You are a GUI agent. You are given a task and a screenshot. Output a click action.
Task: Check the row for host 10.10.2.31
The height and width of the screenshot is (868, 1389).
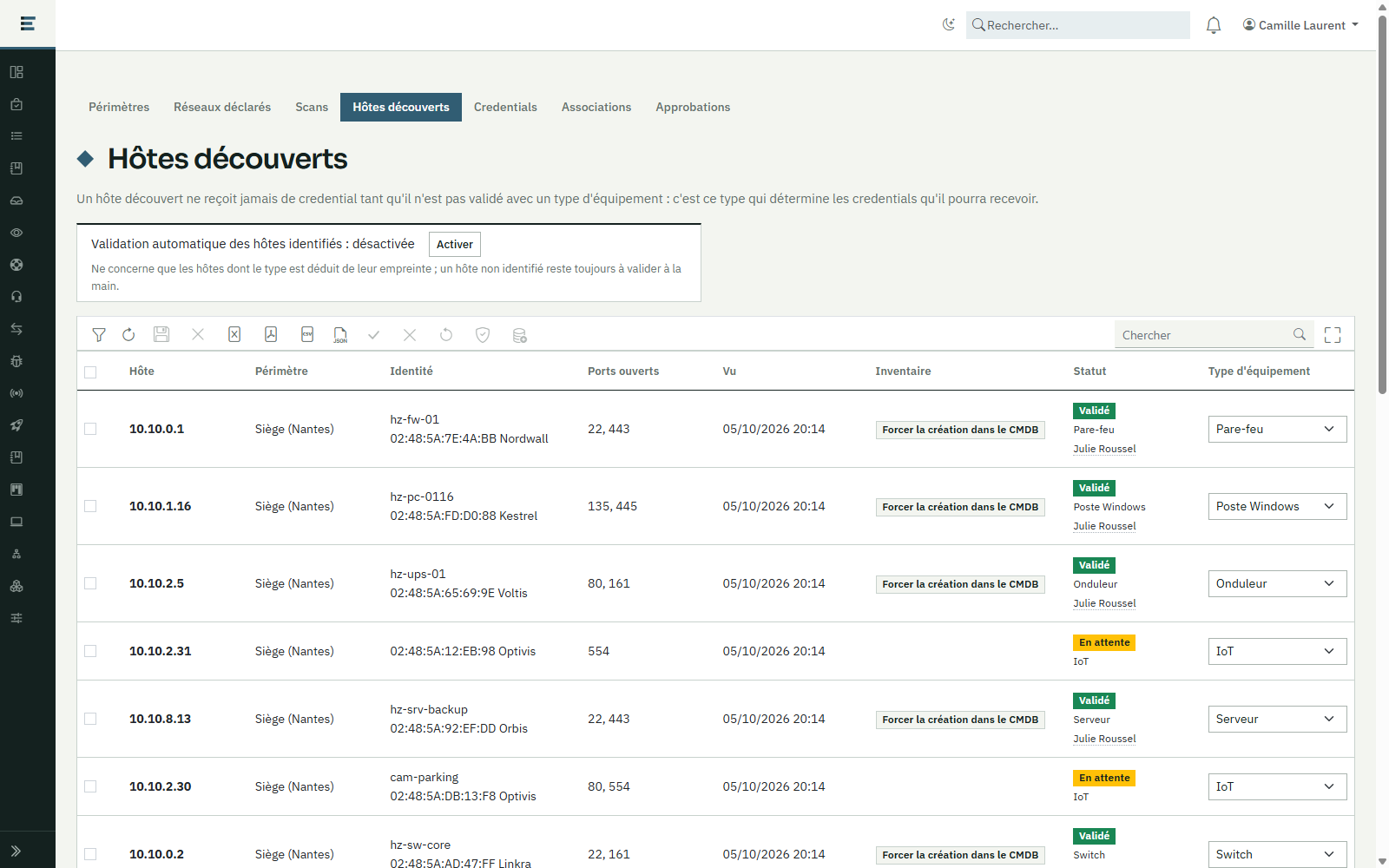90,651
